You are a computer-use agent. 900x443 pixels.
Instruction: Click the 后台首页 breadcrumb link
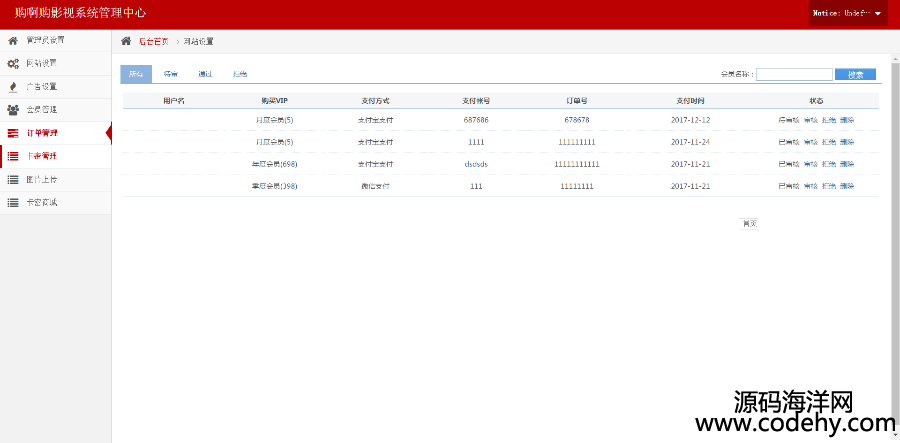point(154,41)
